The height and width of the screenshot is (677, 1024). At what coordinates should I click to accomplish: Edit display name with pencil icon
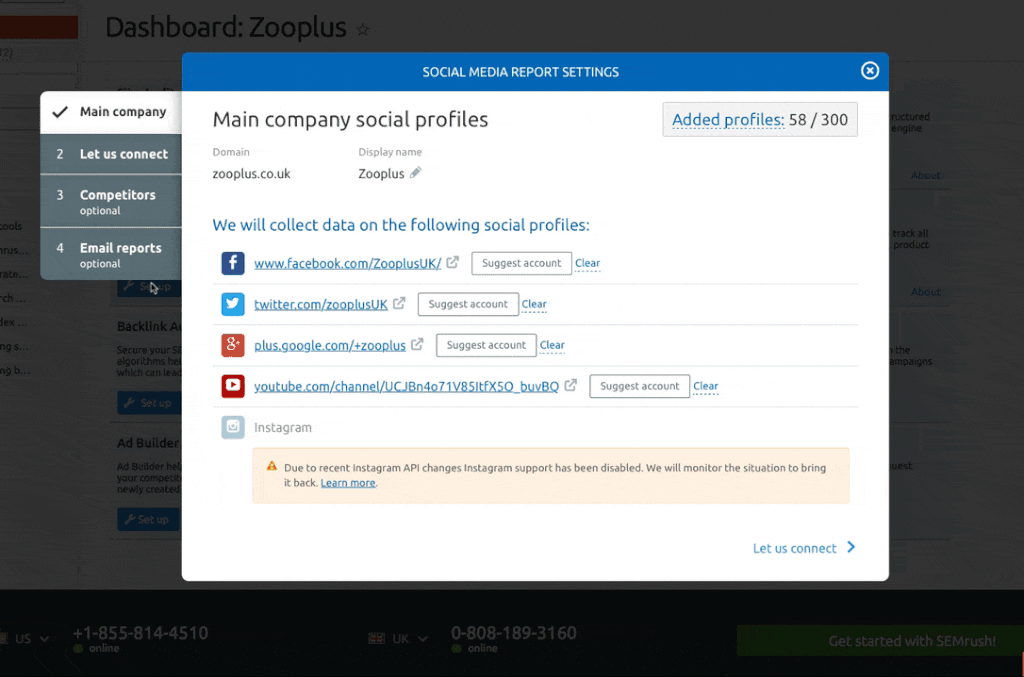[415, 173]
